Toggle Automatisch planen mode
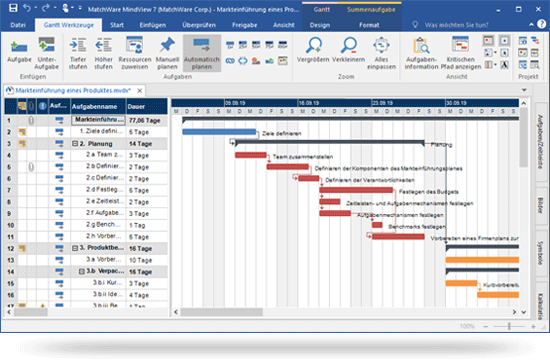550x363 pixels. pyautogui.click(x=202, y=53)
